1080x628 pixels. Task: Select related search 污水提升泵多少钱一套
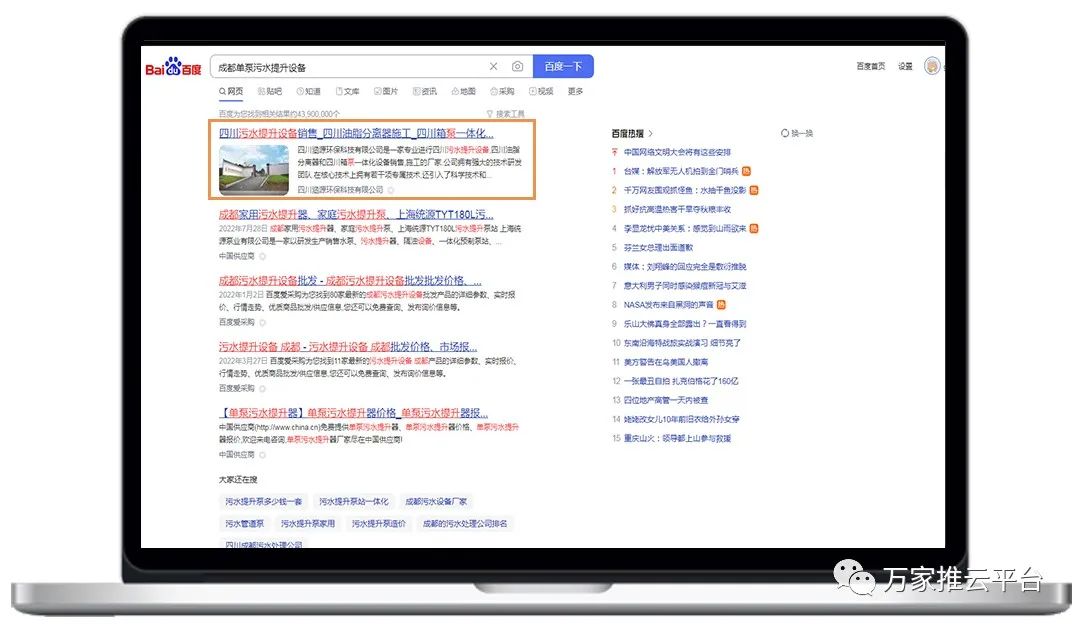pyautogui.click(x=263, y=501)
